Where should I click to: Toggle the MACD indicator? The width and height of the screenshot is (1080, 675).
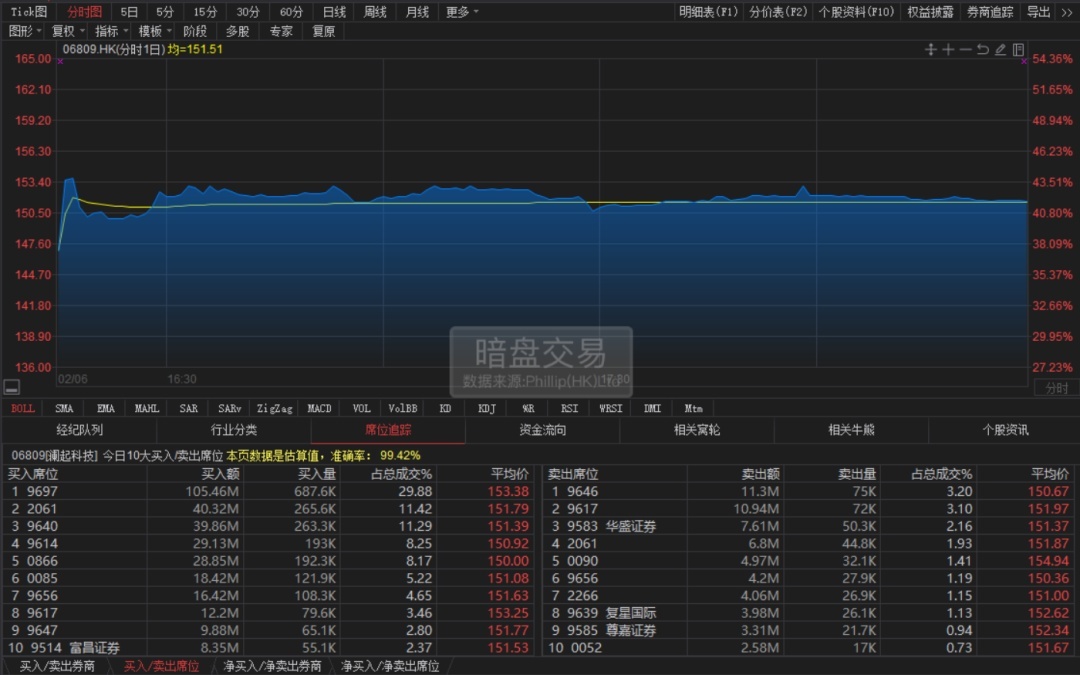(319, 408)
